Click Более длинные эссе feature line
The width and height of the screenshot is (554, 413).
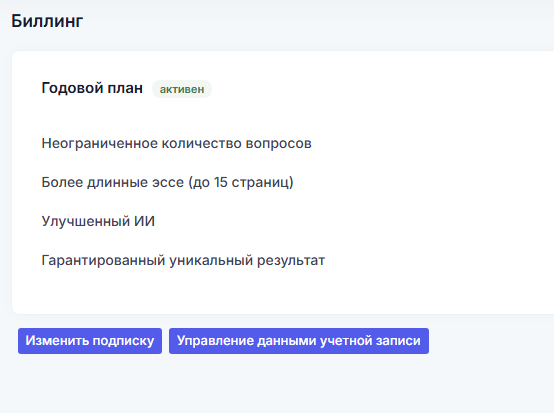click(167, 182)
